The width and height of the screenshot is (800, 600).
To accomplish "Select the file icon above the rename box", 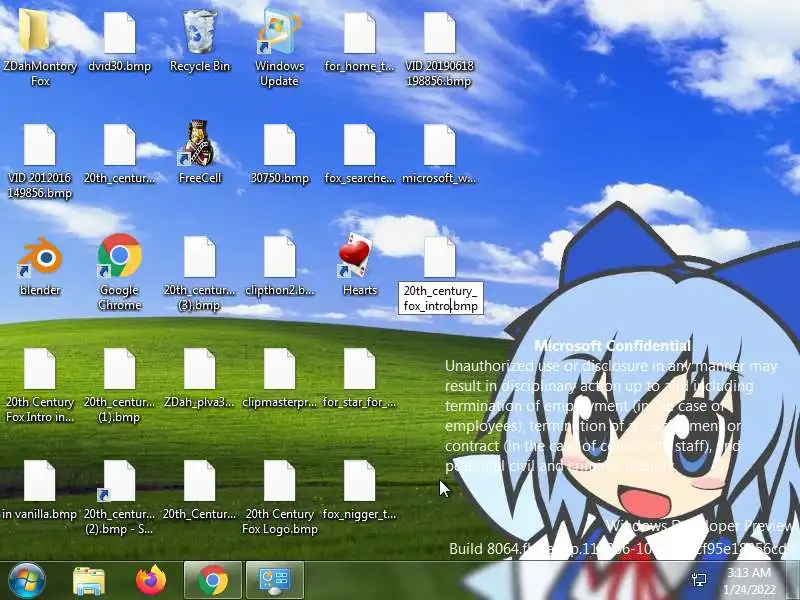I will tap(439, 257).
